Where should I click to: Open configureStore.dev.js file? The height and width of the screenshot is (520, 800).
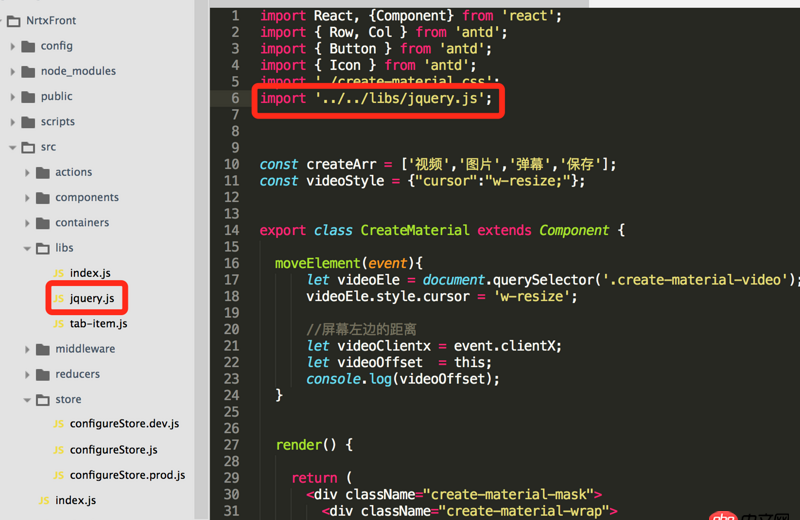tap(124, 424)
